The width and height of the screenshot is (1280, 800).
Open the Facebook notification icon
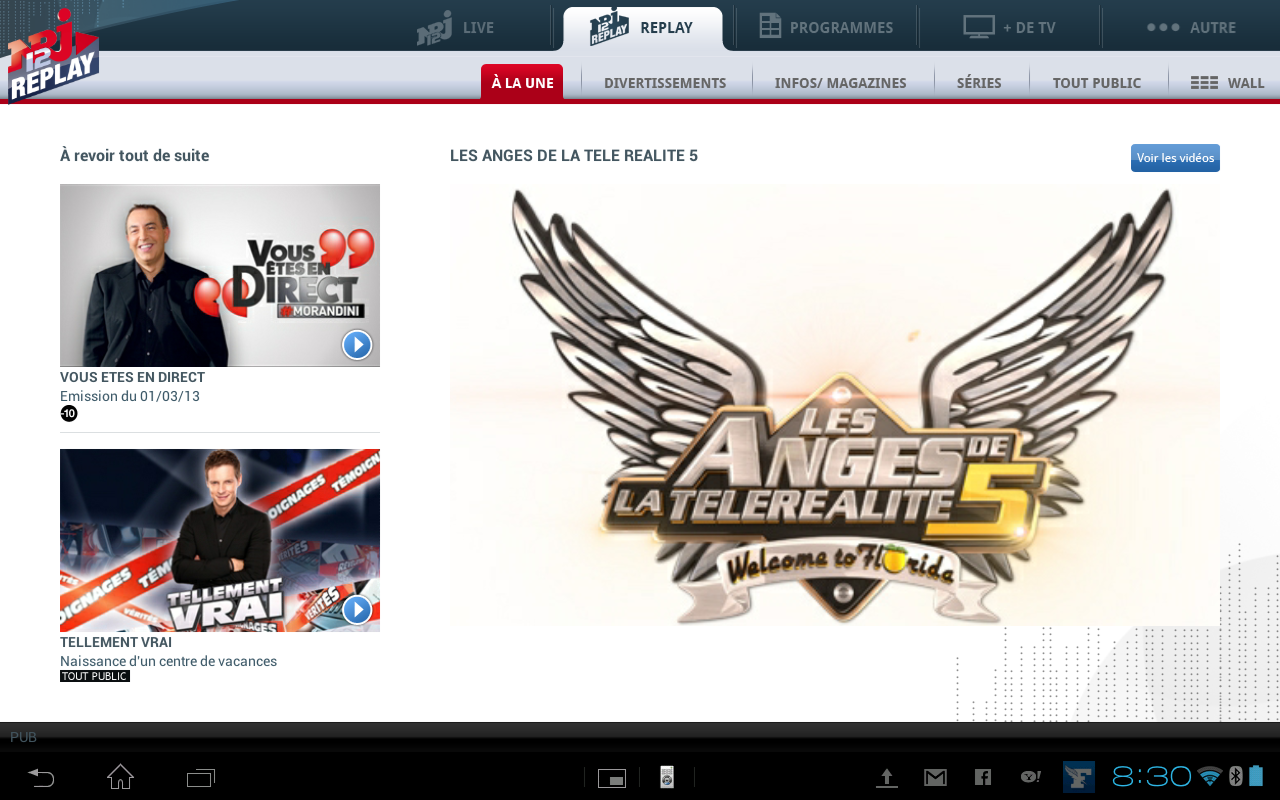(983, 777)
